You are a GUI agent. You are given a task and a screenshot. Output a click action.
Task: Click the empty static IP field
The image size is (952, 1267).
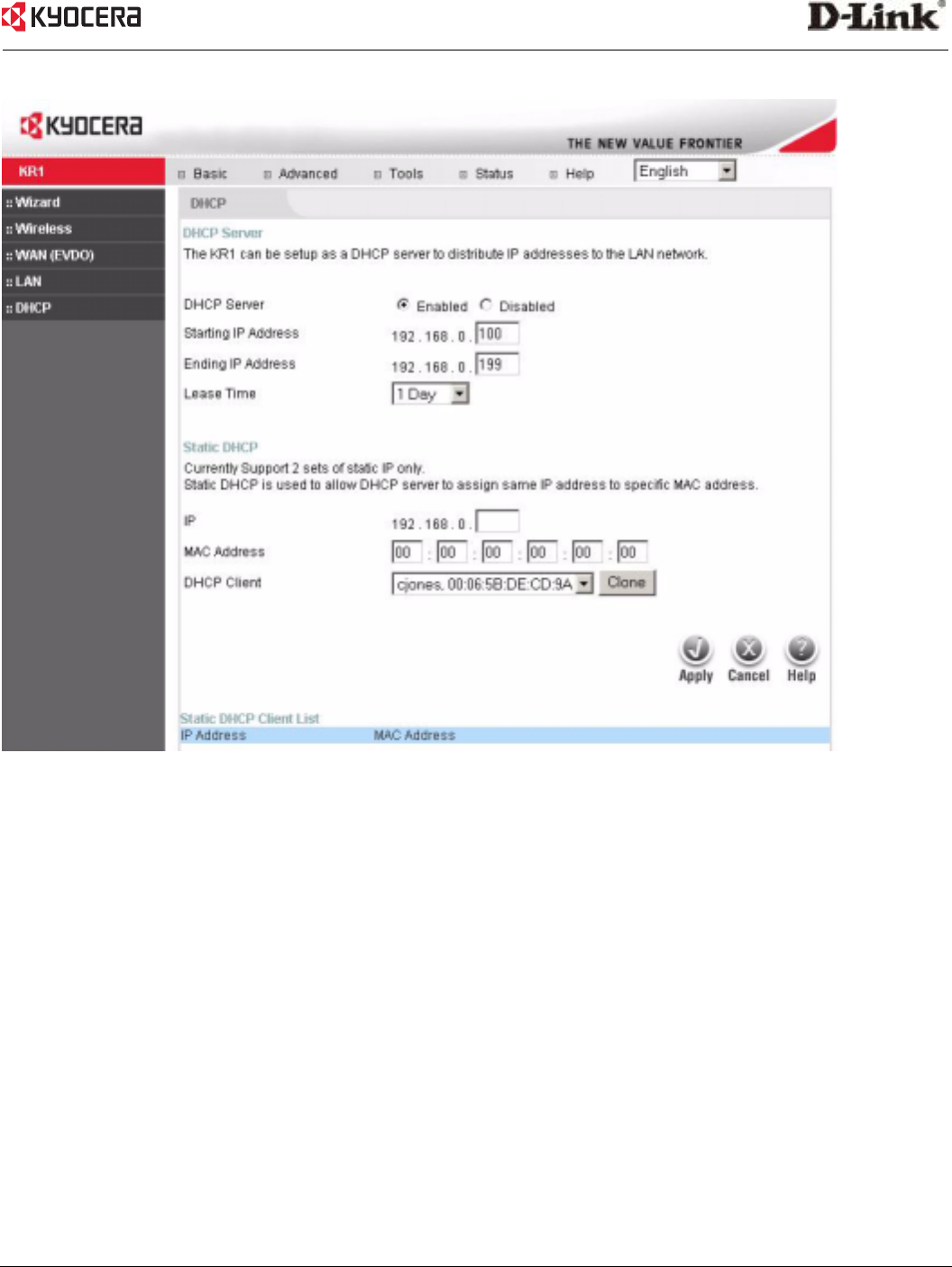[x=498, y=521]
